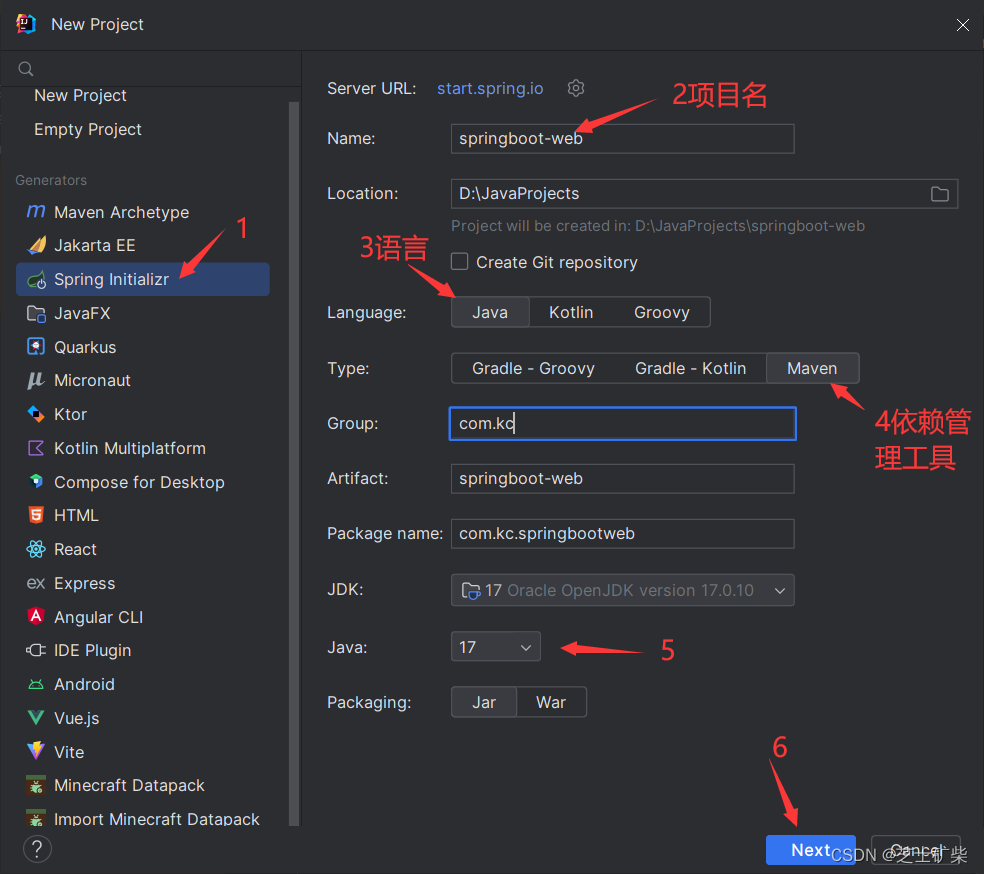This screenshot has width=984, height=874.
Task: Click the Kotlin Multiplatform icon
Action: pos(36,448)
